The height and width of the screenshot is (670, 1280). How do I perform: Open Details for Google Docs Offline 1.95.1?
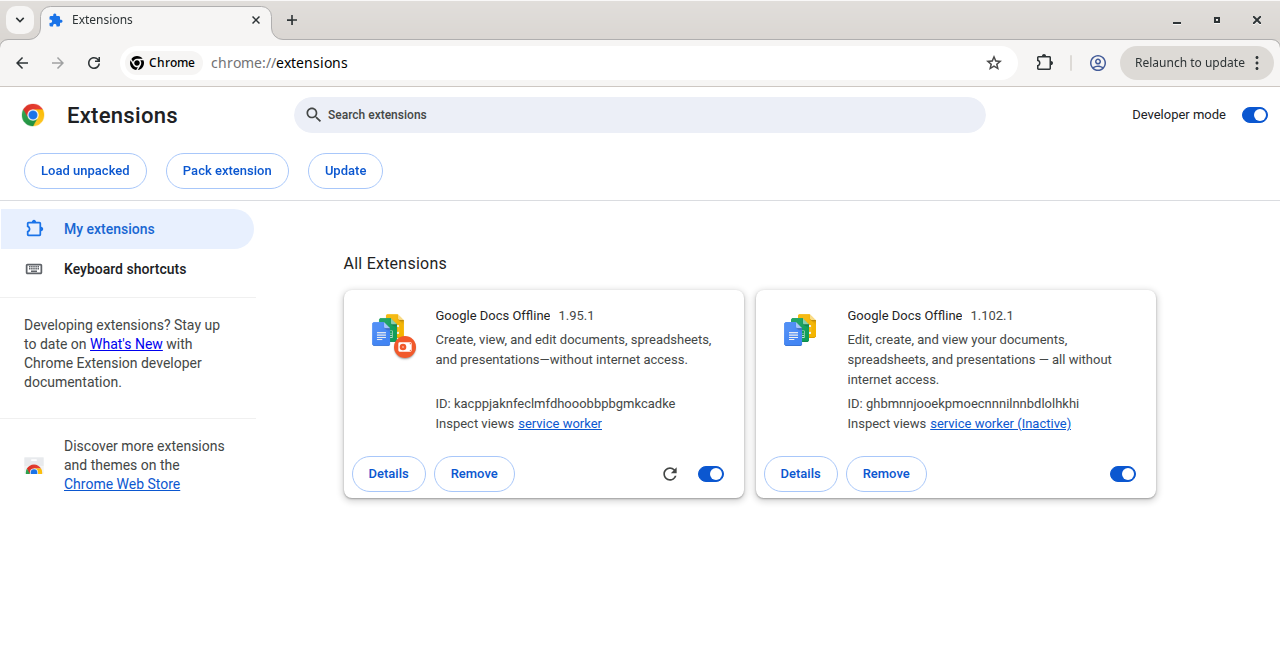click(x=389, y=474)
